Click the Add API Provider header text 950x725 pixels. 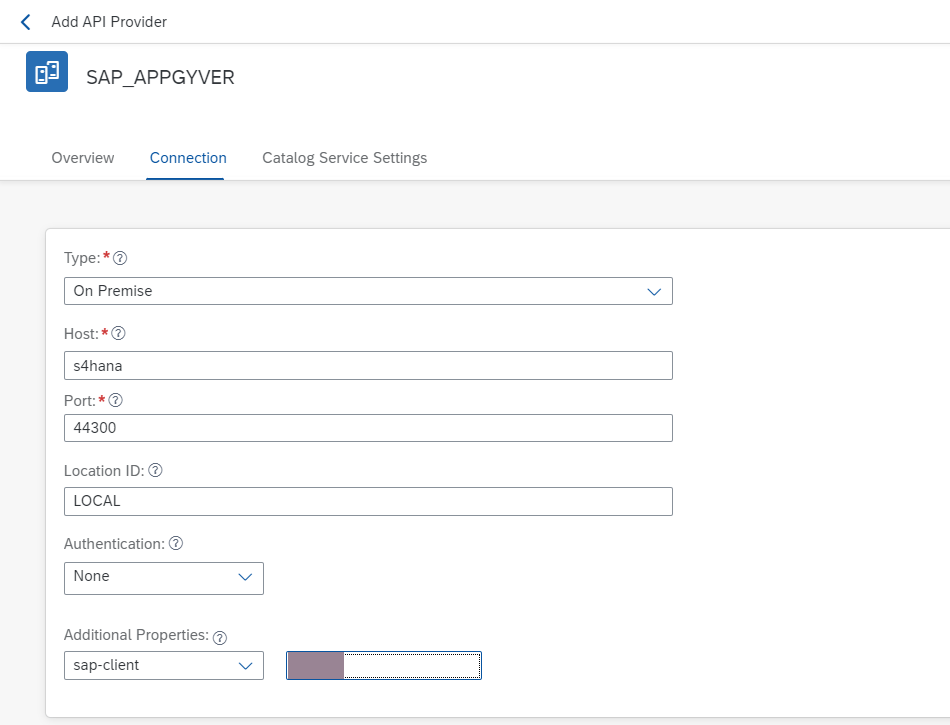[x=109, y=22]
